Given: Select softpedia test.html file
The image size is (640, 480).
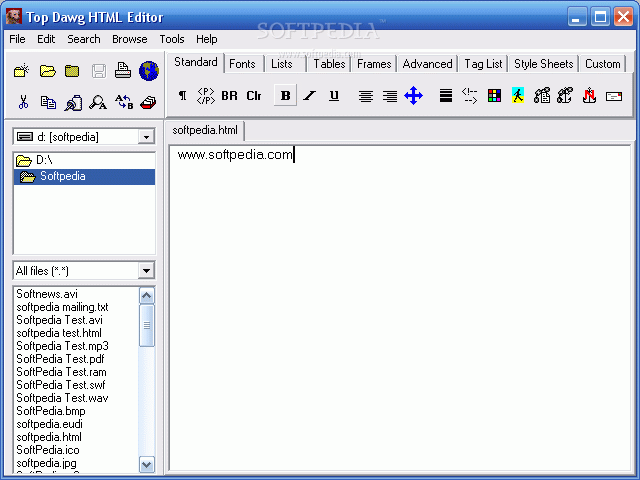Looking at the screenshot, I should pos(59,333).
